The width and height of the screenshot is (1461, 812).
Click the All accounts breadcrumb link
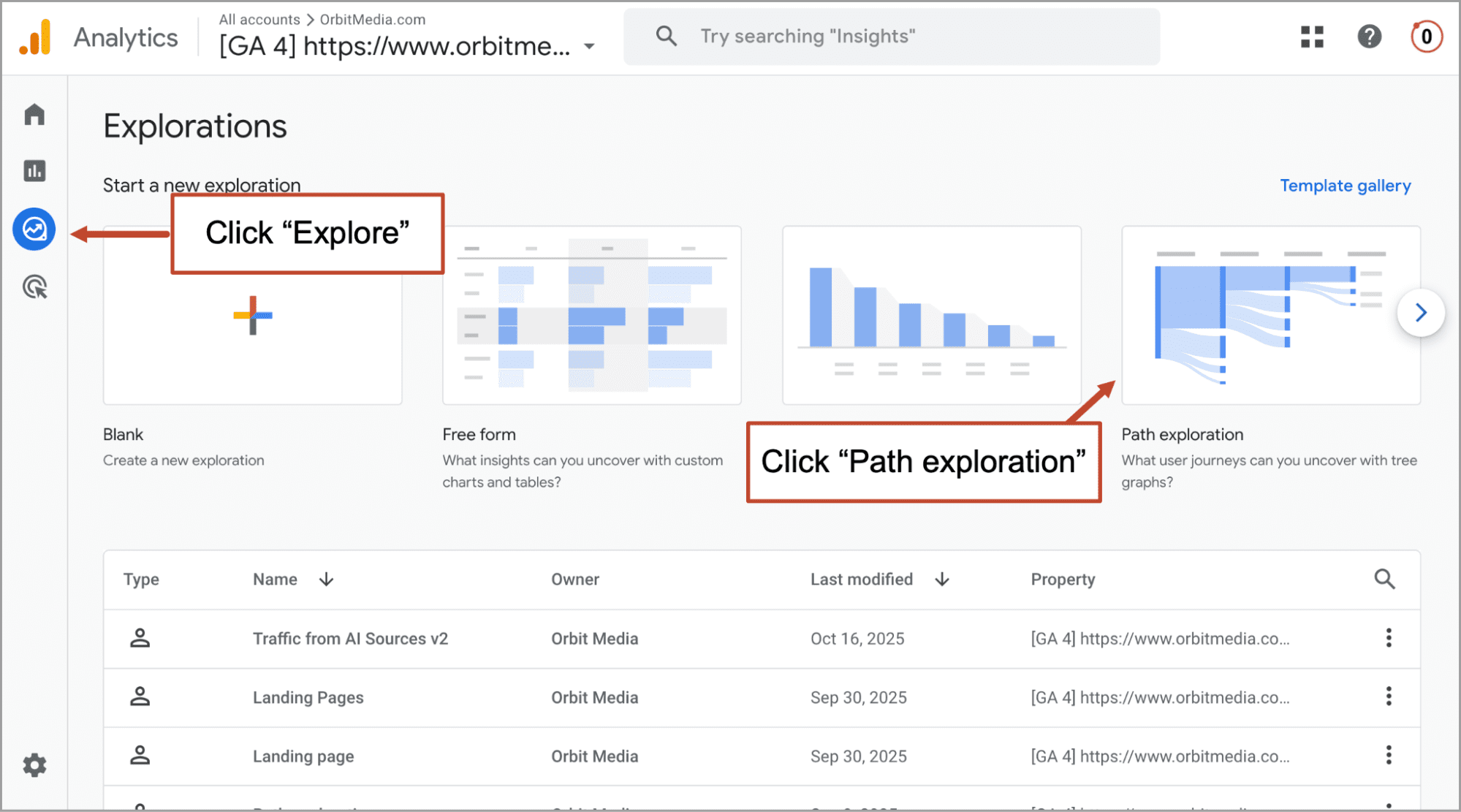[x=259, y=20]
